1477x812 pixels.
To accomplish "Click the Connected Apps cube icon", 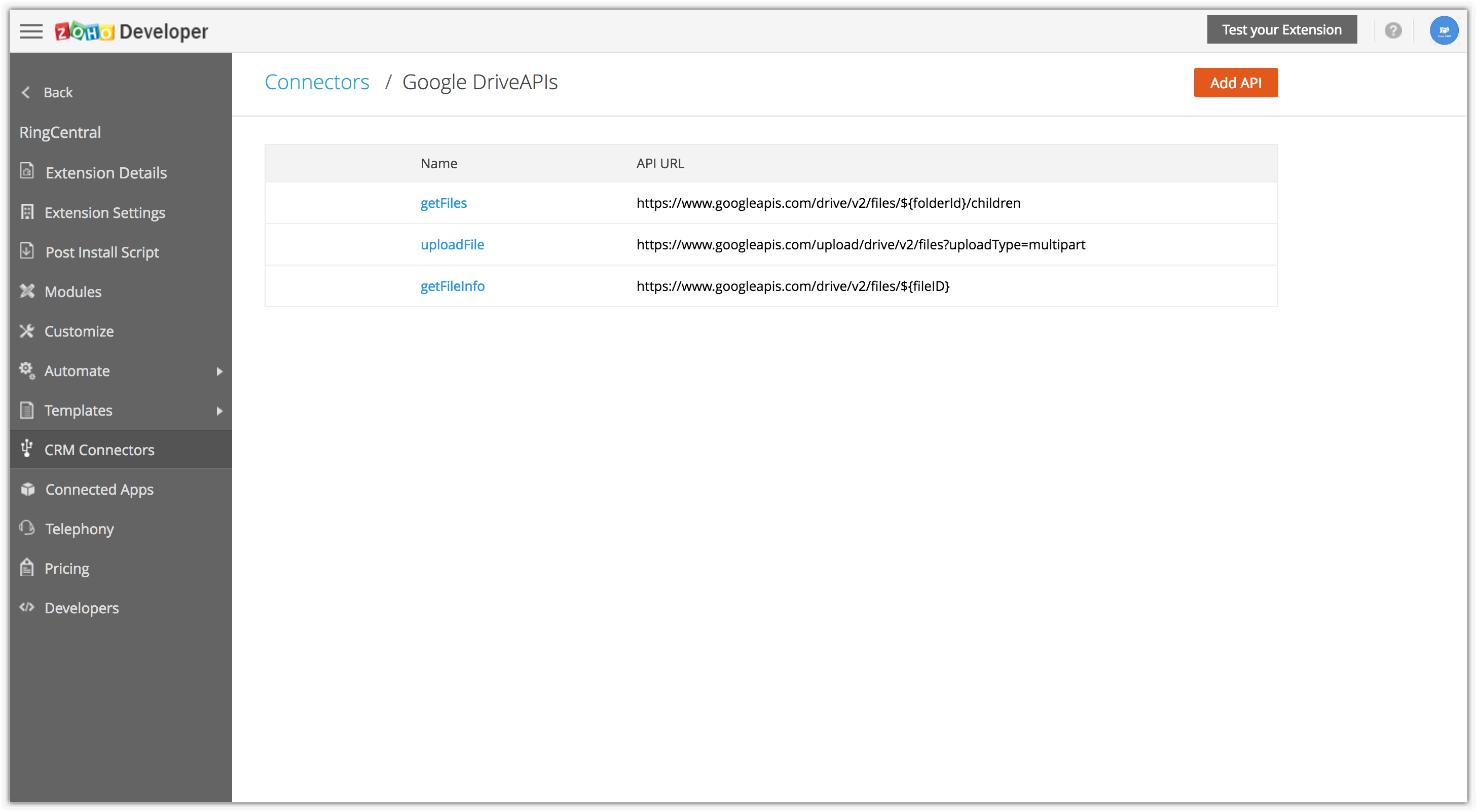I will tap(27, 489).
